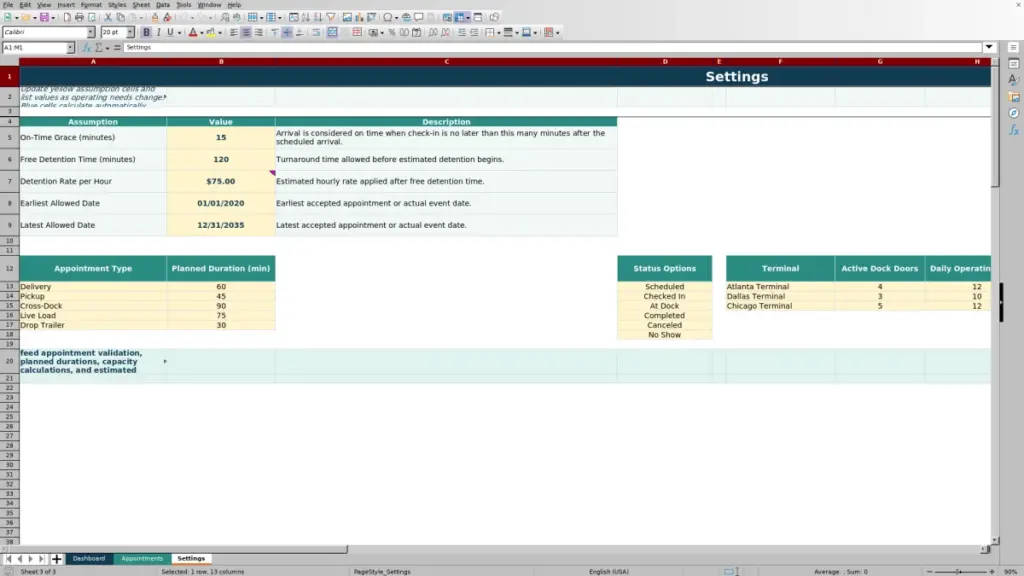
Task: Open Sidebar Gallery panel icon
Action: [1014, 97]
